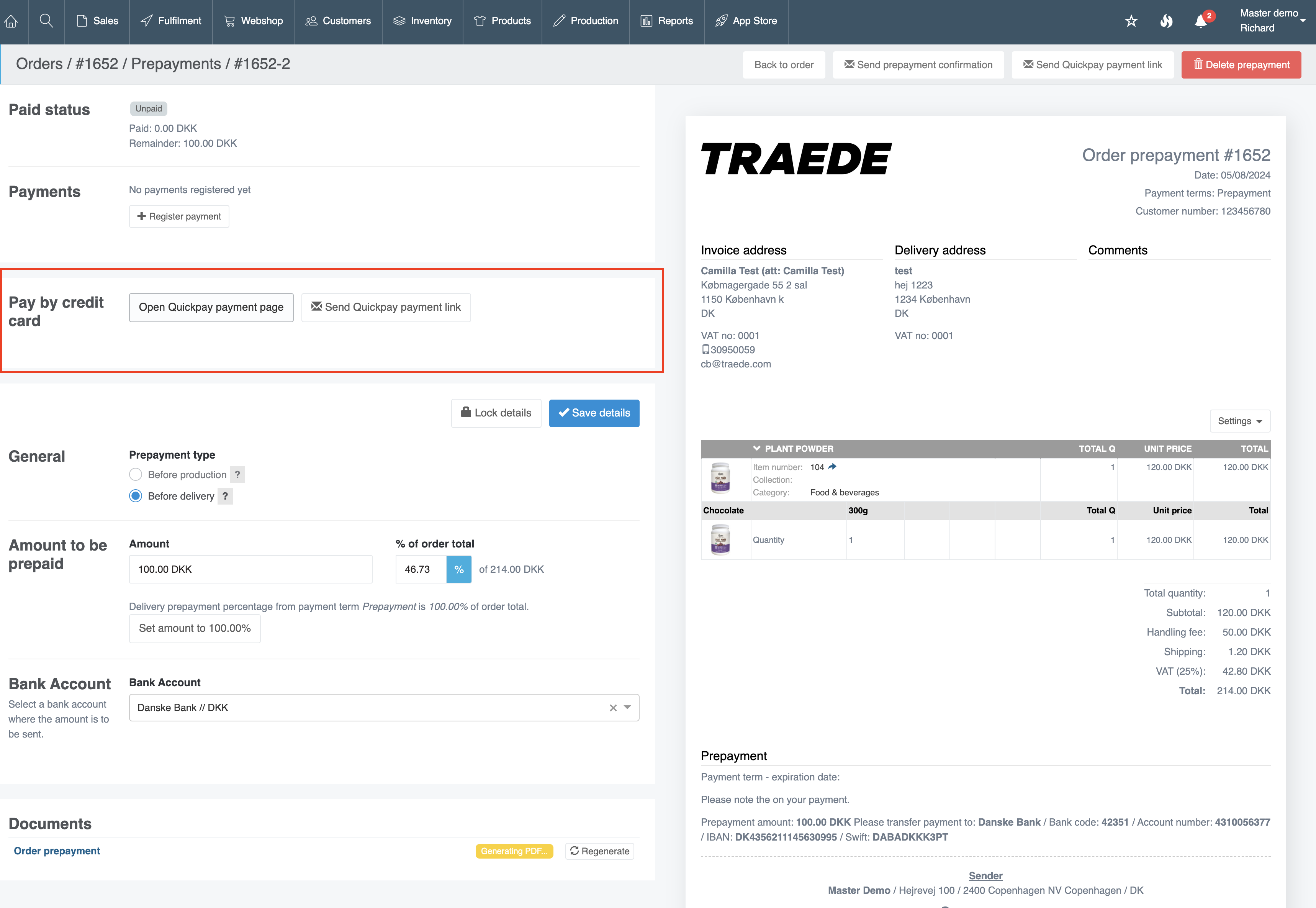Click Back to order button
Screen dimensions: 1316x908
click(x=784, y=65)
